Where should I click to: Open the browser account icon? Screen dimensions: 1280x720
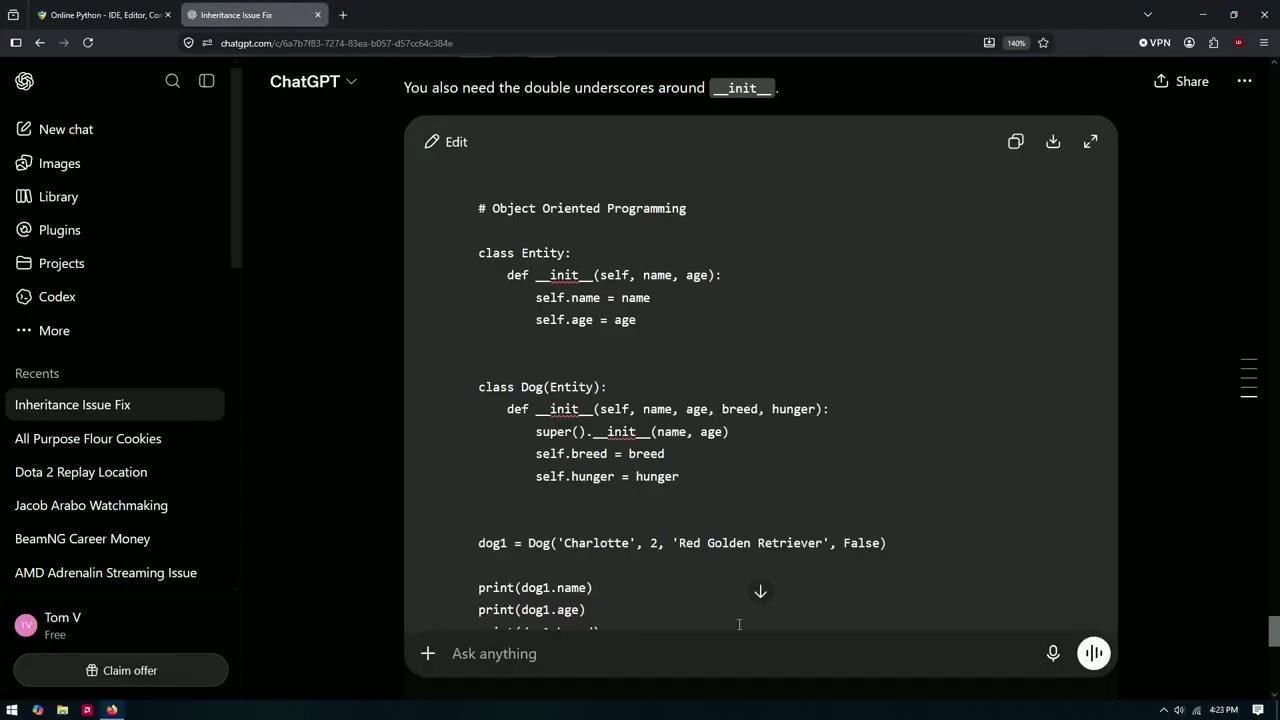[1189, 43]
